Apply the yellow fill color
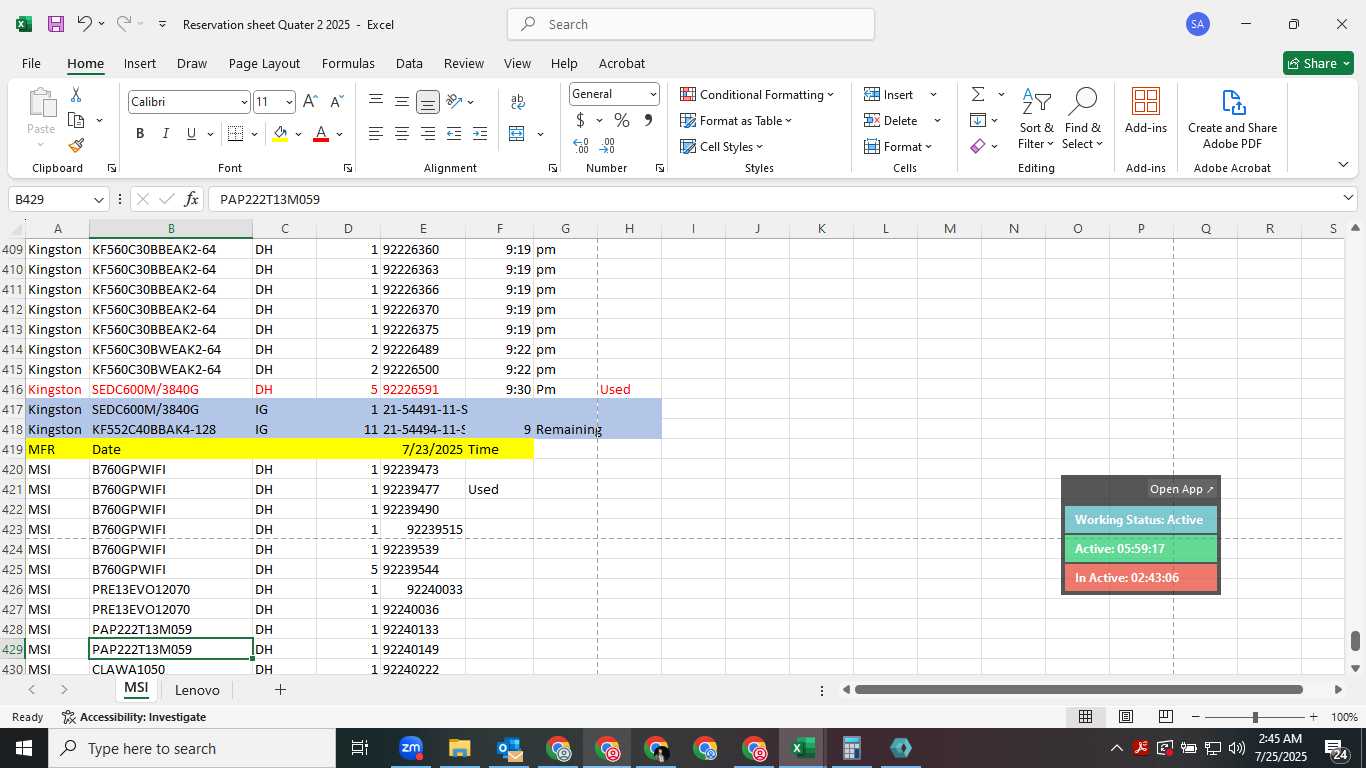The height and width of the screenshot is (768, 1366). tap(280, 134)
